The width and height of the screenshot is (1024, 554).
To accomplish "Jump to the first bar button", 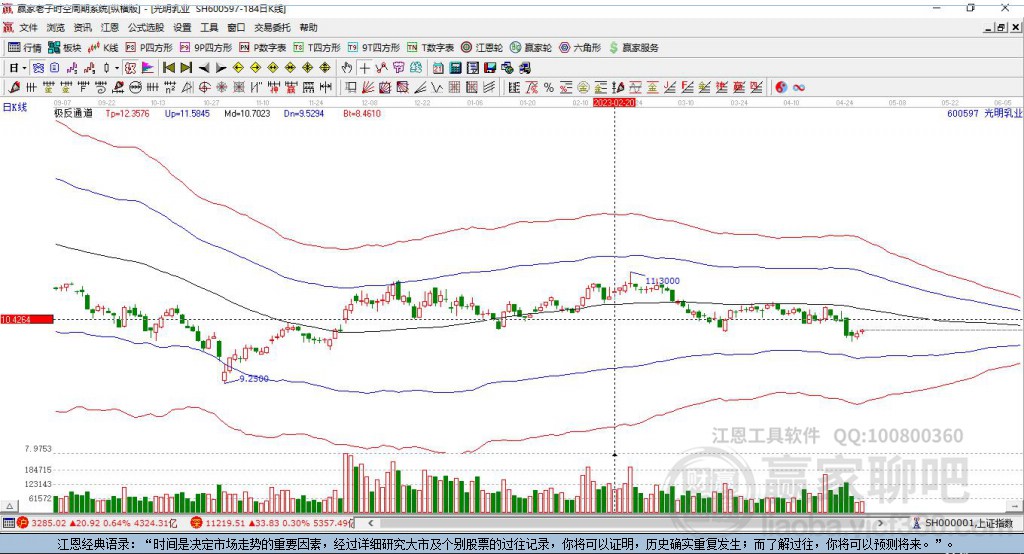I will click(168, 68).
